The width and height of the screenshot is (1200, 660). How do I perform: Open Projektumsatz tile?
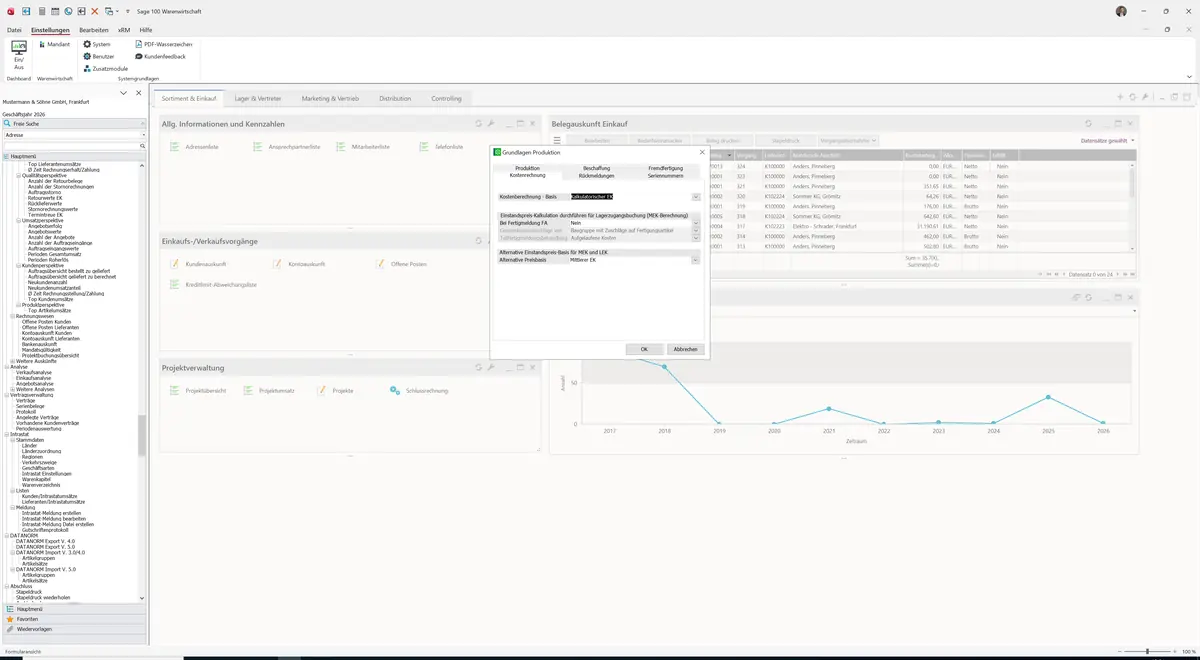[268, 390]
